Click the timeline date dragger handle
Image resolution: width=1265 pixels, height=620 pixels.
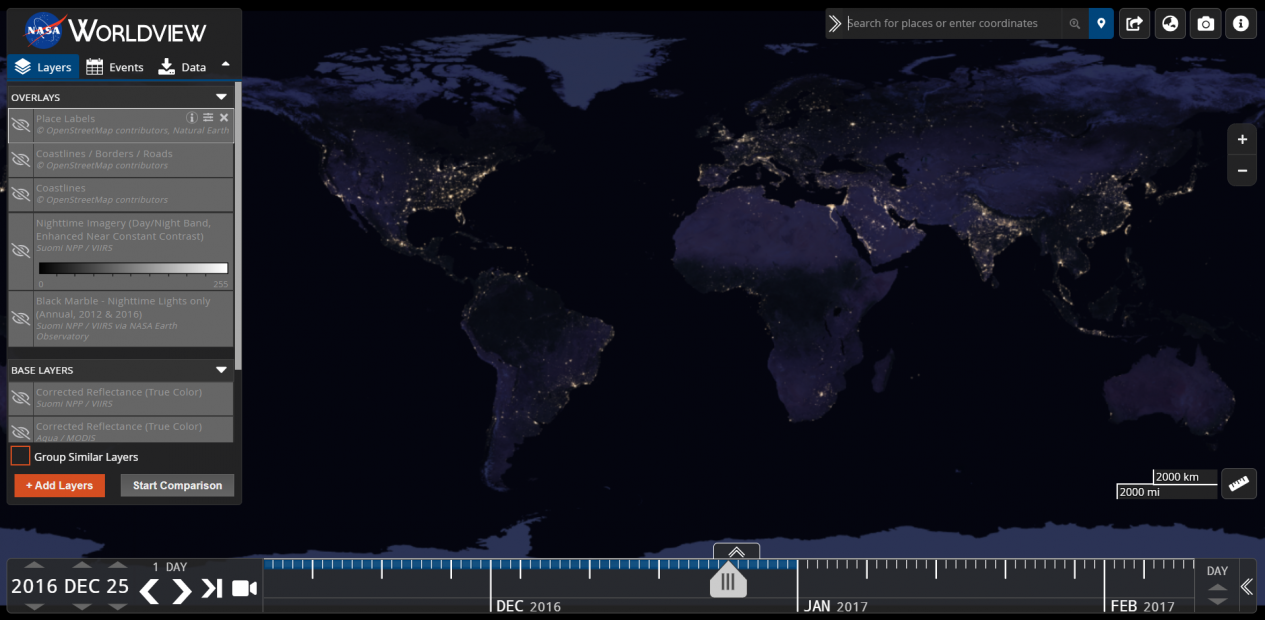point(728,579)
